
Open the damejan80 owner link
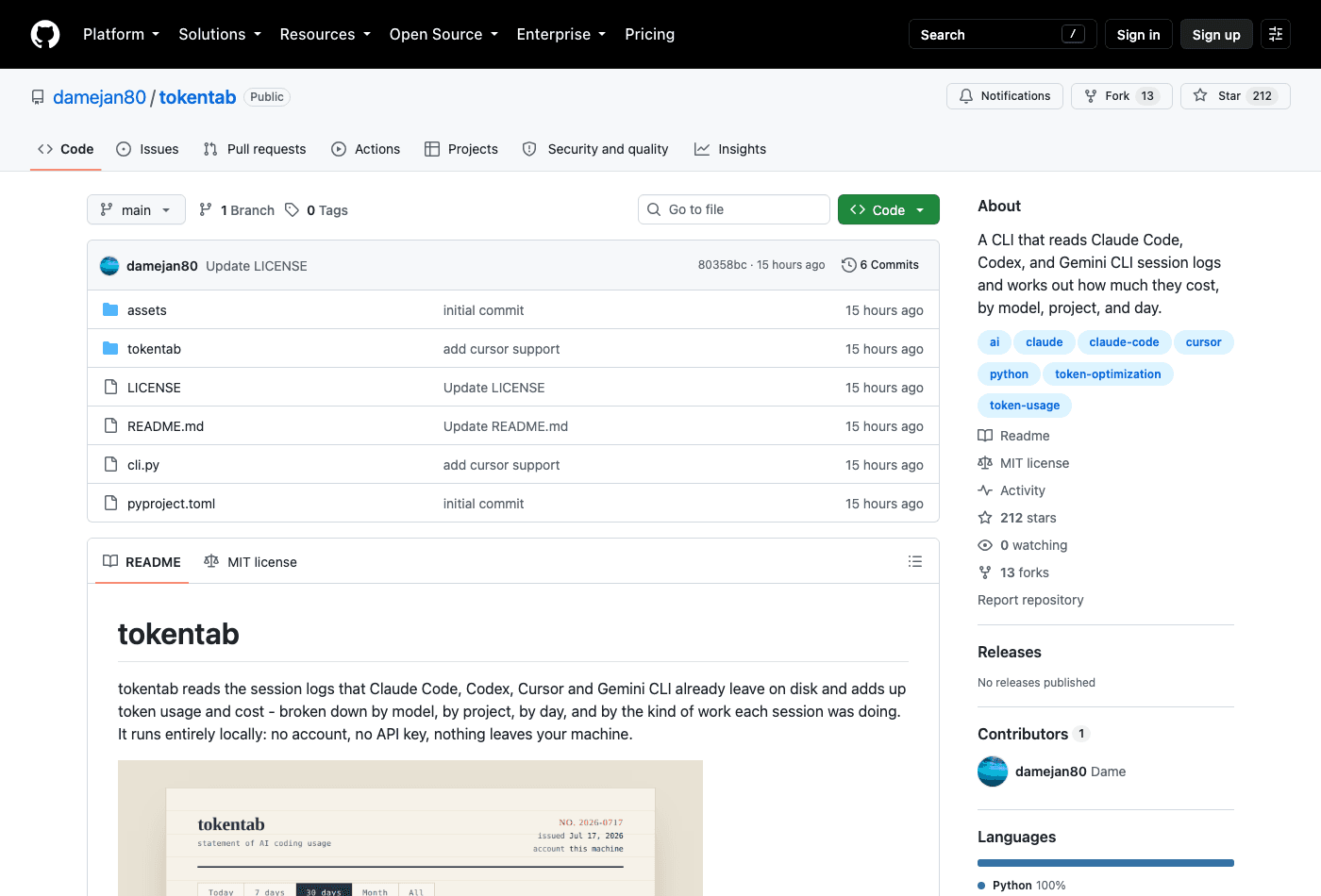(x=99, y=97)
